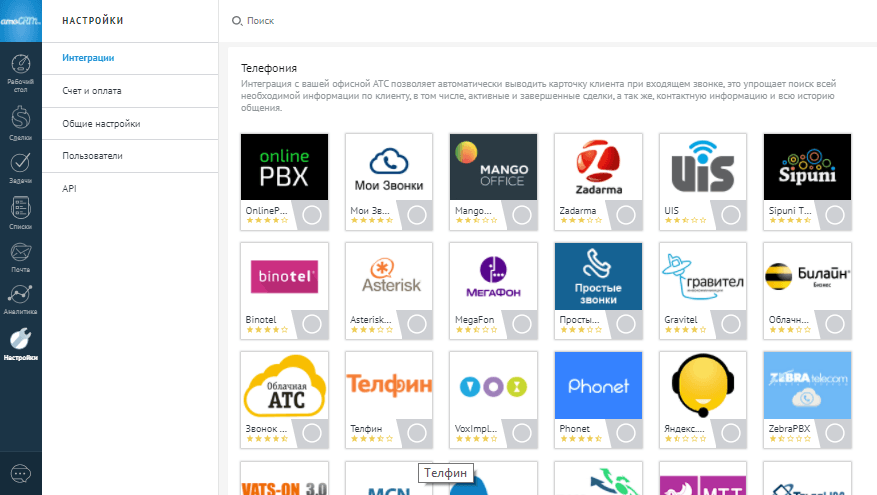Open the Облачная АТС integration logo
The image size is (877, 495).
click(284, 385)
